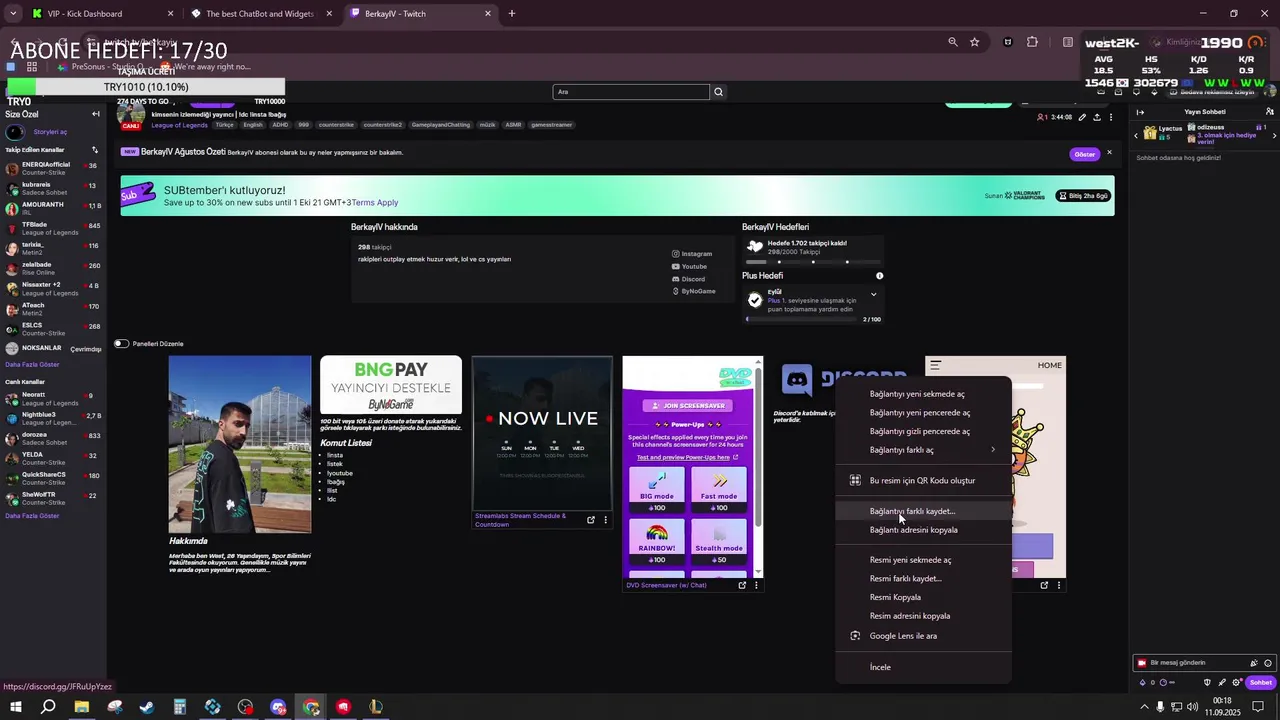This screenshot has width=1280, height=720.
Task: Open Windows notification center icon
Action: [1258, 707]
